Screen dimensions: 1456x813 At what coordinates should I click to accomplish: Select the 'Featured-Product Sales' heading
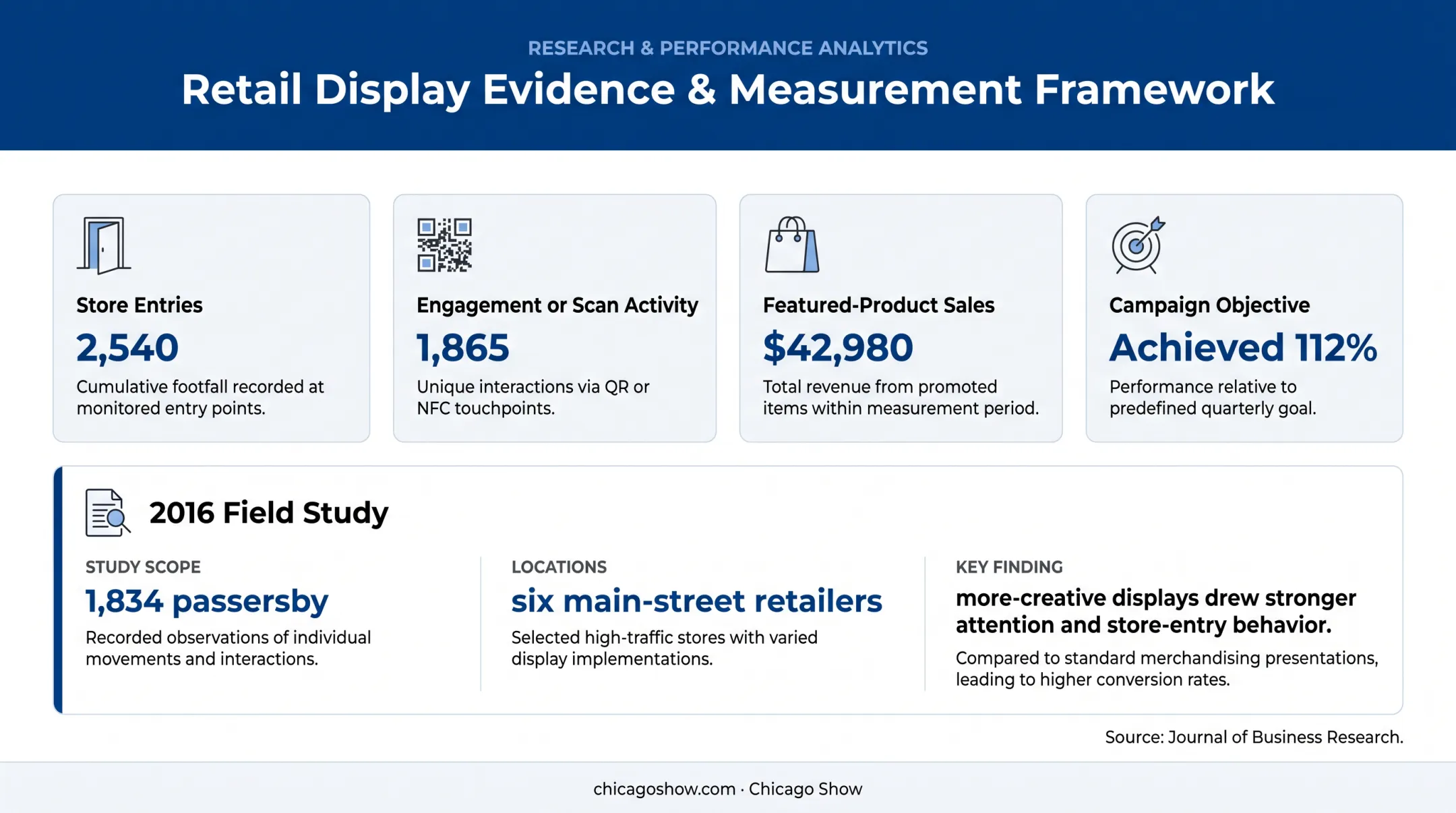click(879, 305)
